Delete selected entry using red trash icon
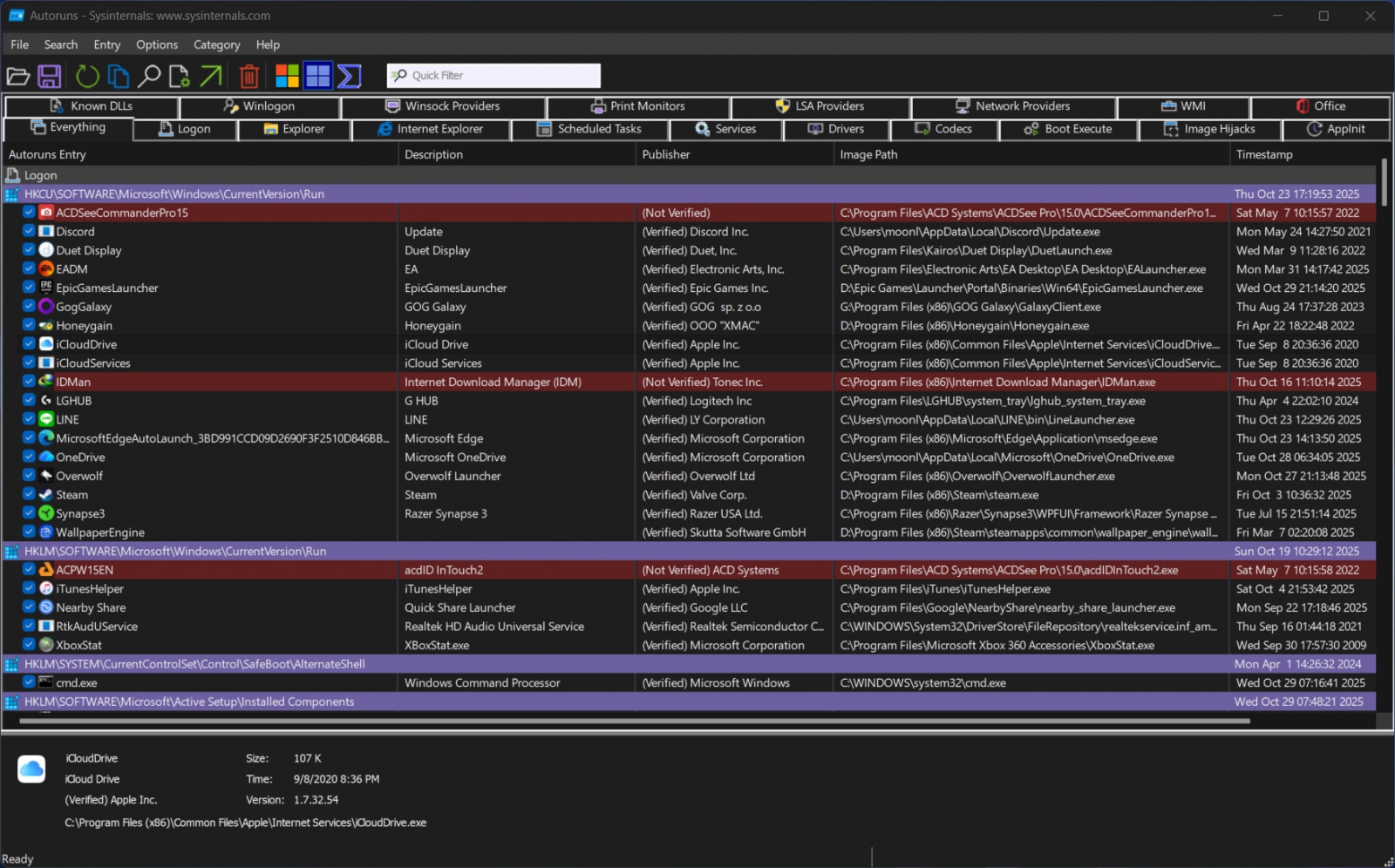 (x=249, y=77)
